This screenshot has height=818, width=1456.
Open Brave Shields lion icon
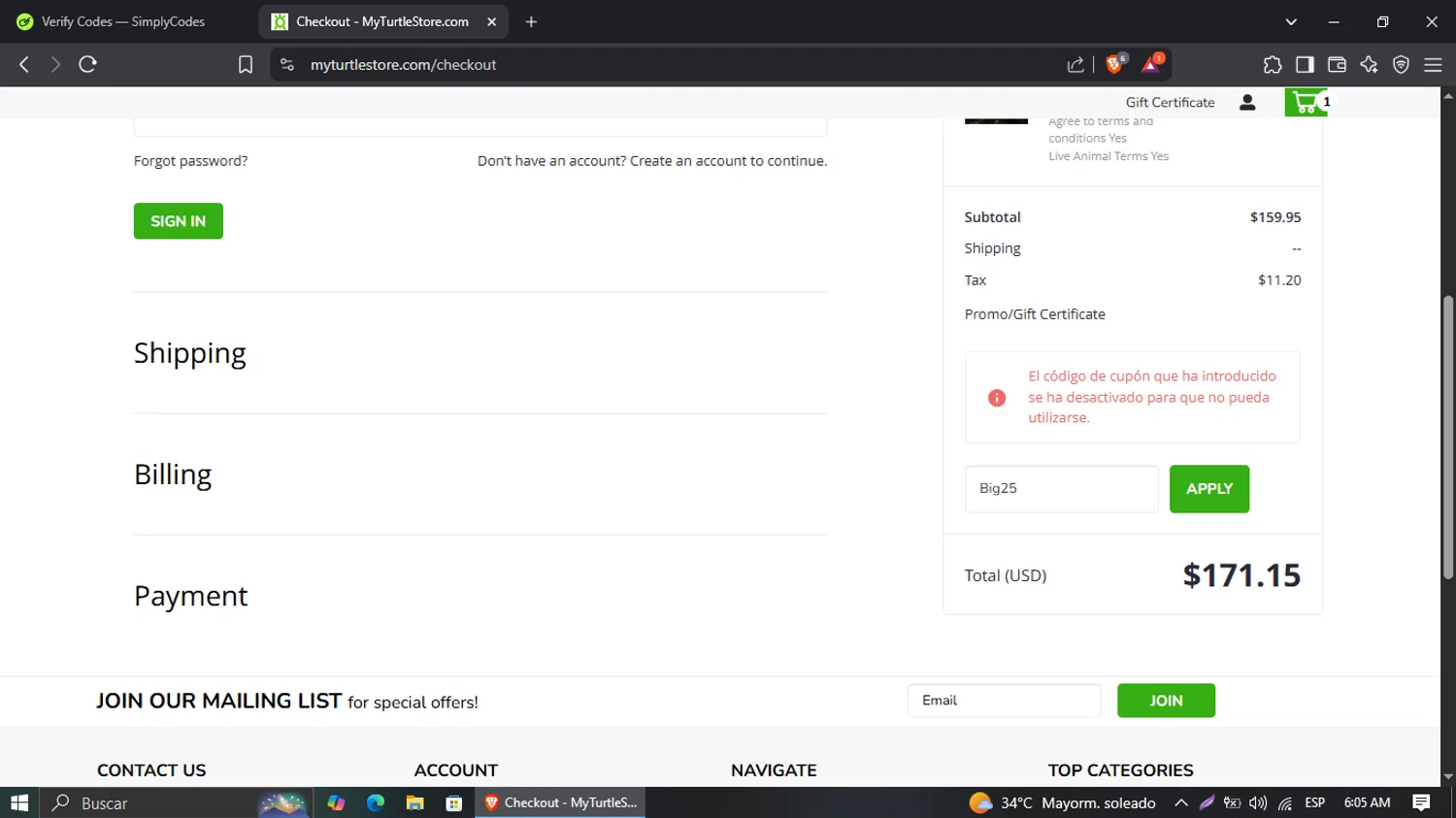tap(1115, 64)
